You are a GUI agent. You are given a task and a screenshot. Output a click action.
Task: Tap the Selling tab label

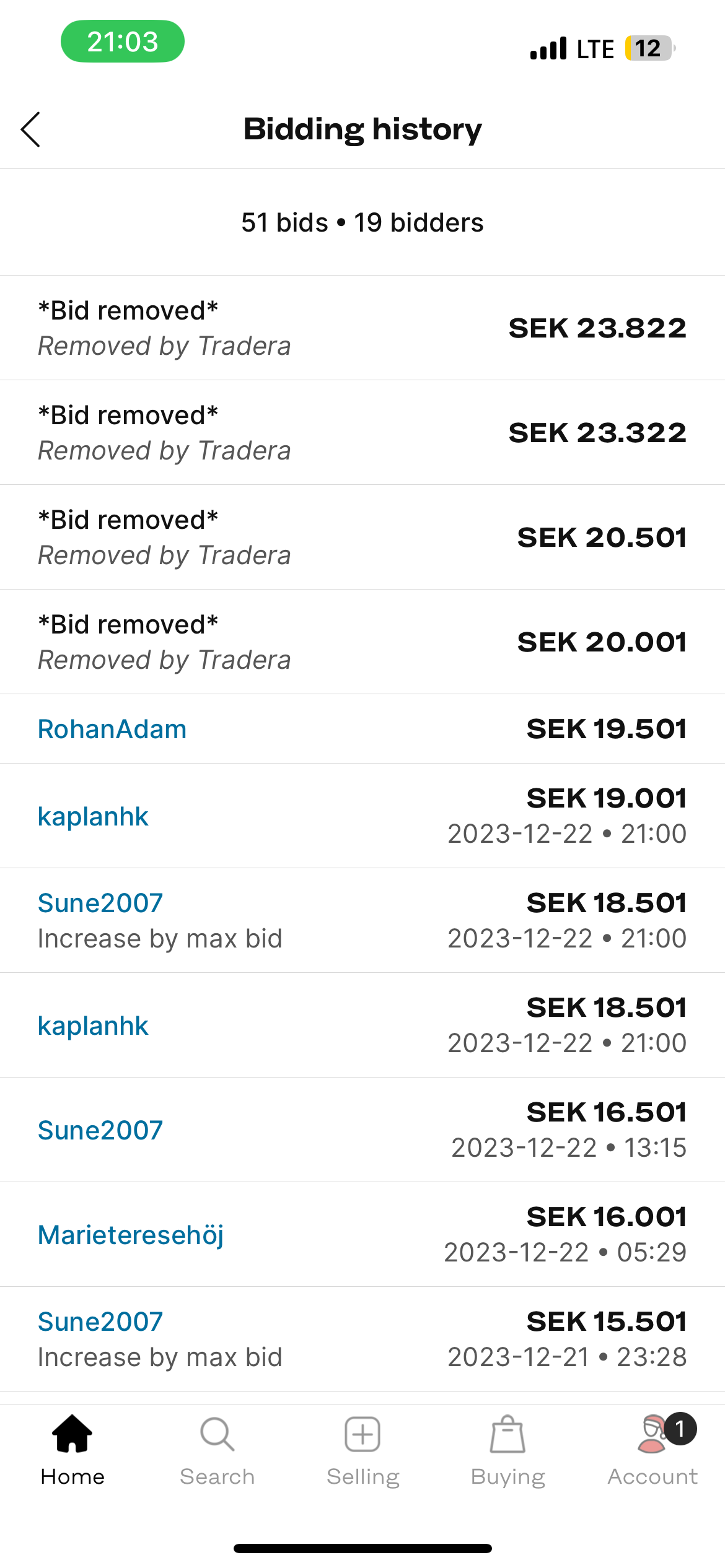pyautogui.click(x=363, y=1477)
